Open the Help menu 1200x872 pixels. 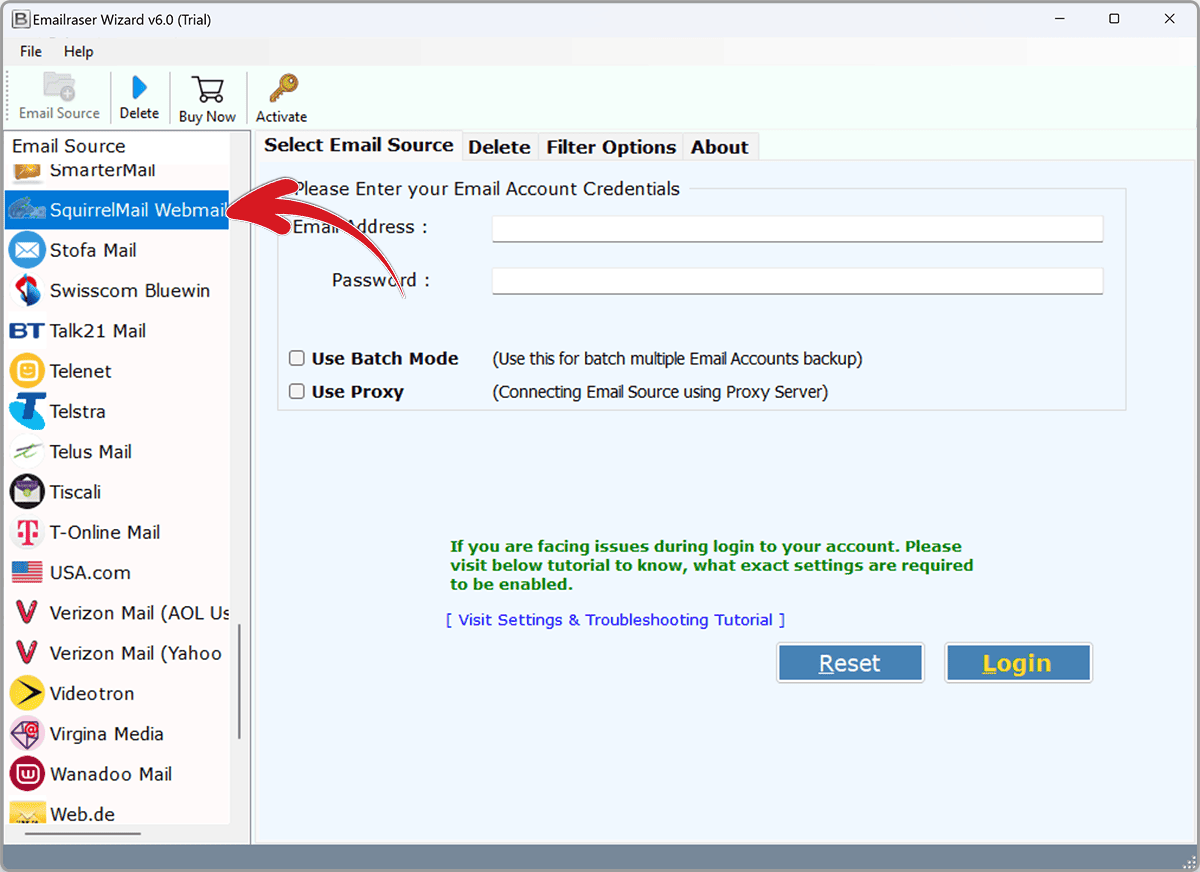pyautogui.click(x=78, y=51)
